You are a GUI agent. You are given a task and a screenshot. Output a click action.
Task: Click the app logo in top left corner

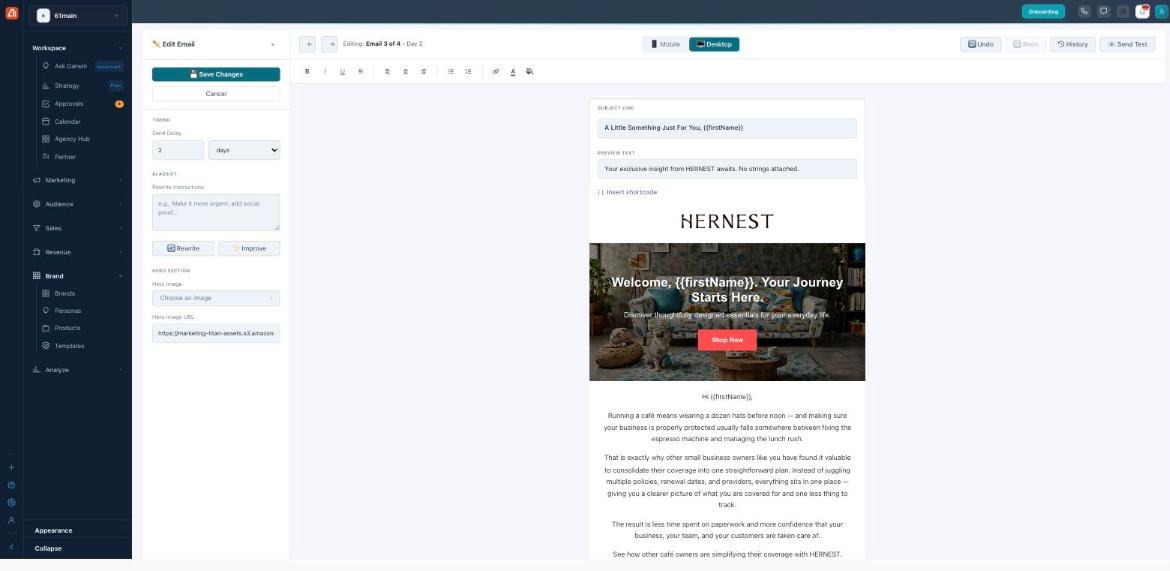(x=11, y=13)
